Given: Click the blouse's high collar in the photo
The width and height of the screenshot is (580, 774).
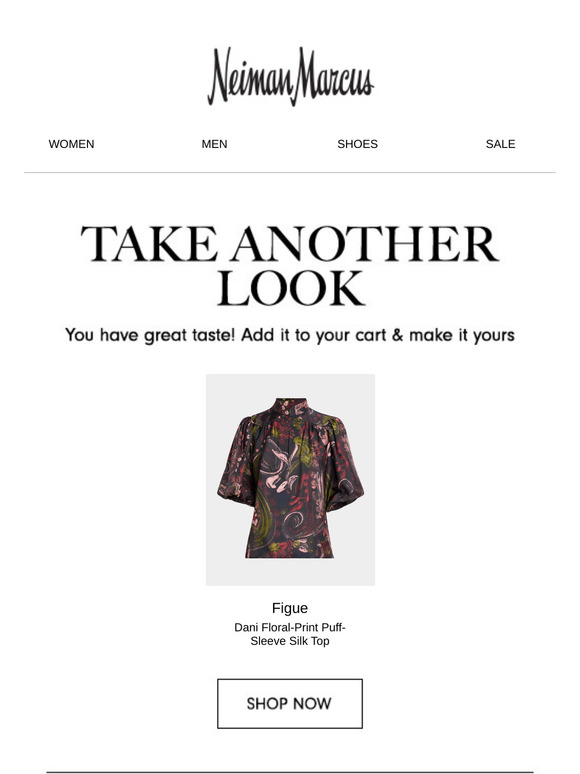Looking at the screenshot, I should click(x=286, y=405).
